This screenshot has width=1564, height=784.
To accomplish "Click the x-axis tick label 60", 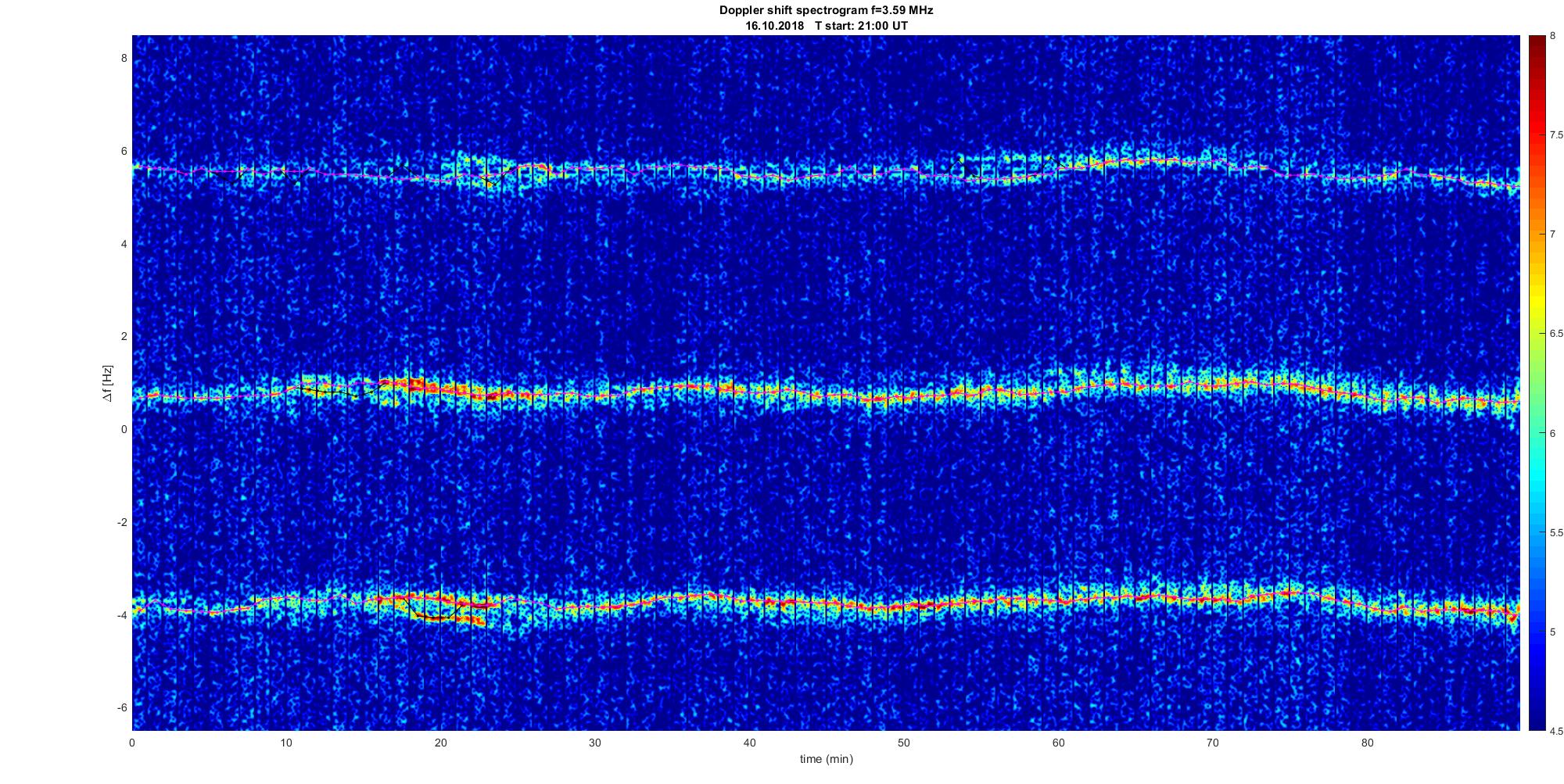I will (1058, 743).
